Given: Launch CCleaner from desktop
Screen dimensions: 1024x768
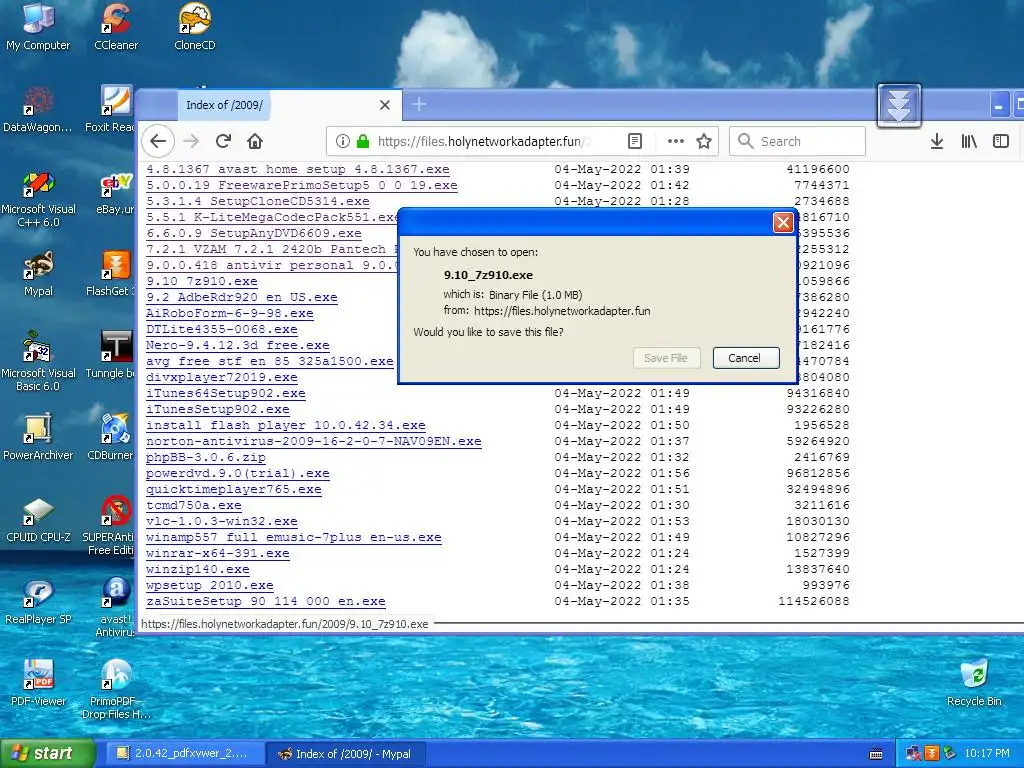Looking at the screenshot, I should 116,27.
